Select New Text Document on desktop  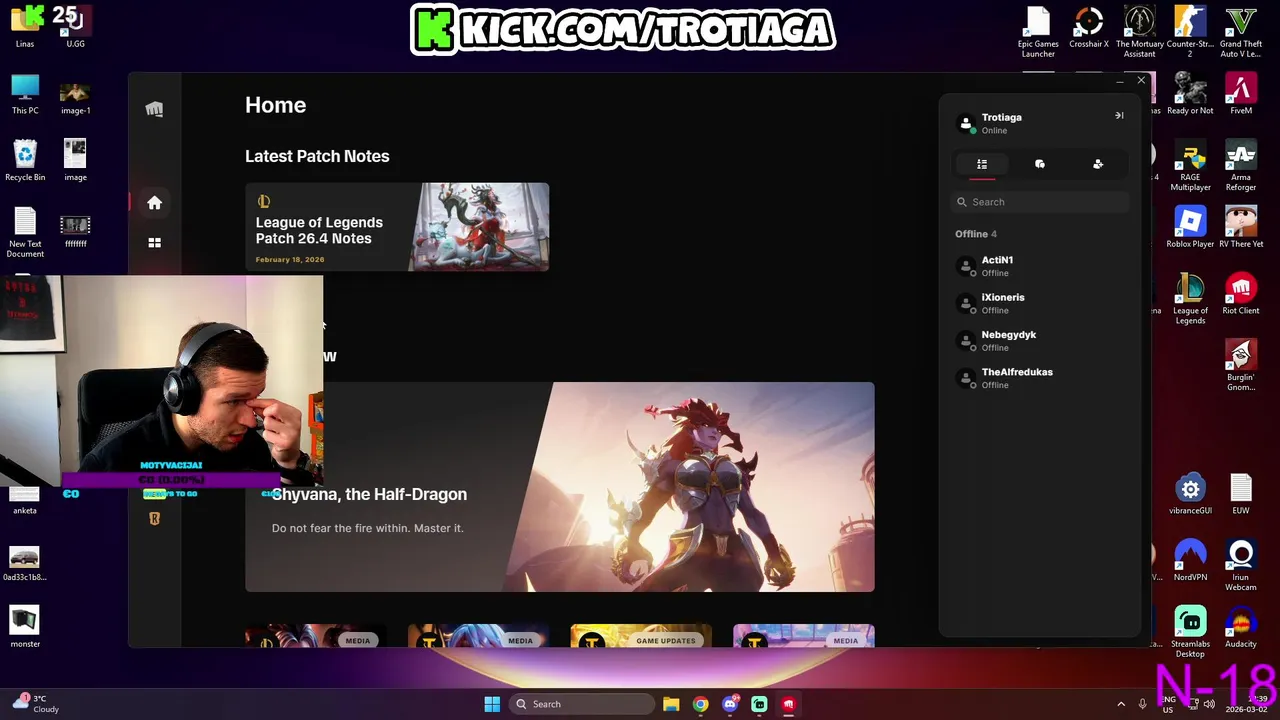point(25,233)
